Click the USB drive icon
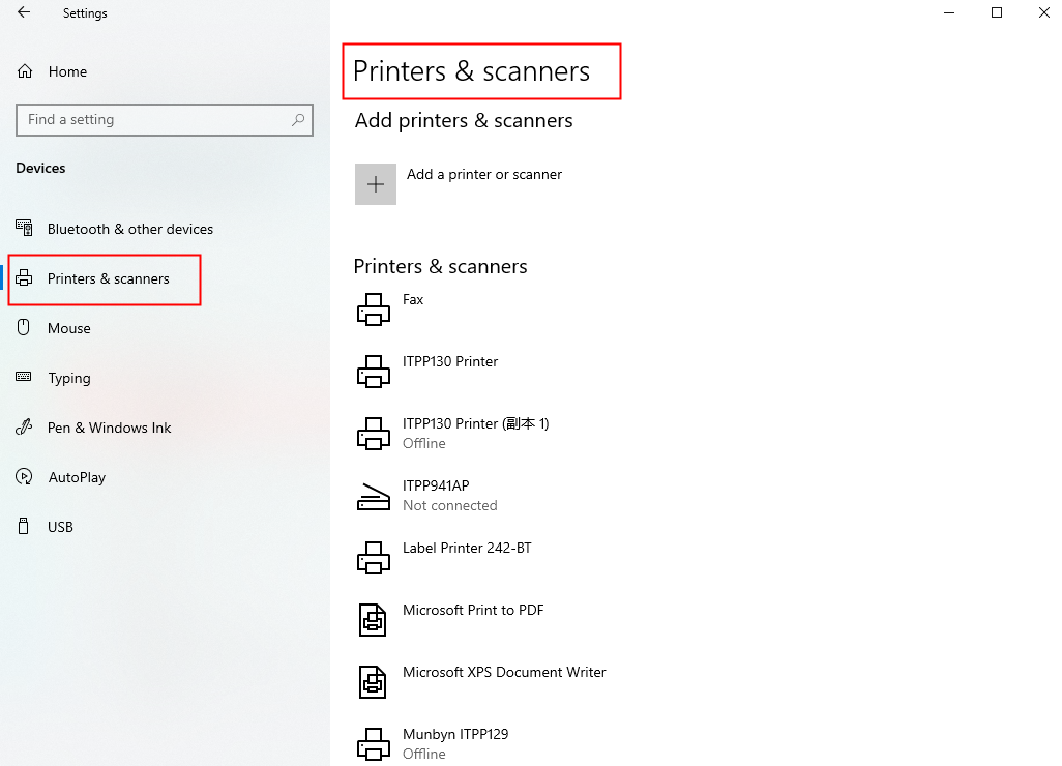 (24, 526)
